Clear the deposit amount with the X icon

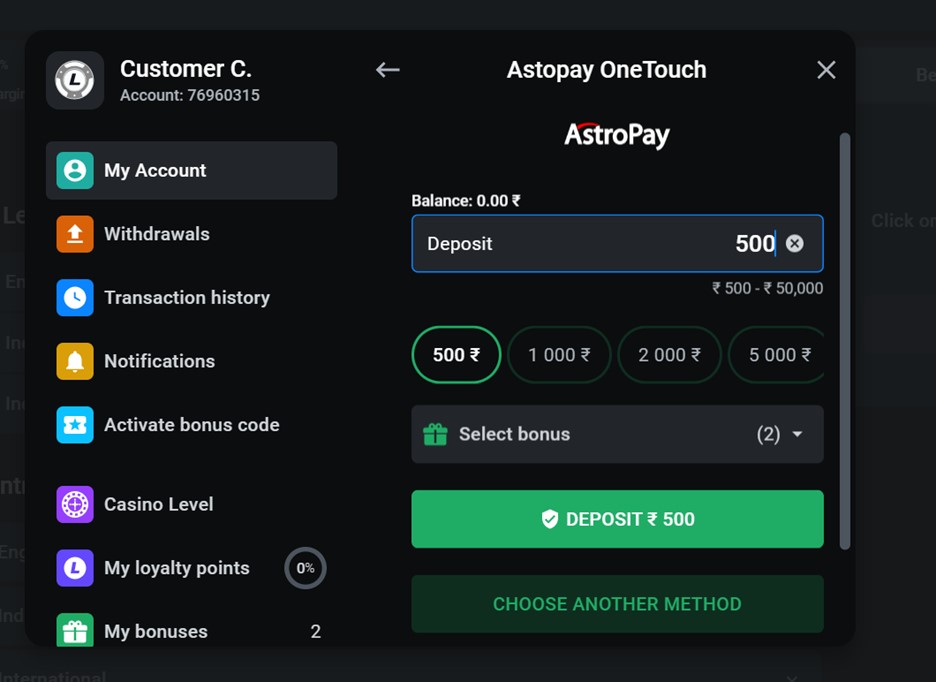pyautogui.click(x=794, y=243)
